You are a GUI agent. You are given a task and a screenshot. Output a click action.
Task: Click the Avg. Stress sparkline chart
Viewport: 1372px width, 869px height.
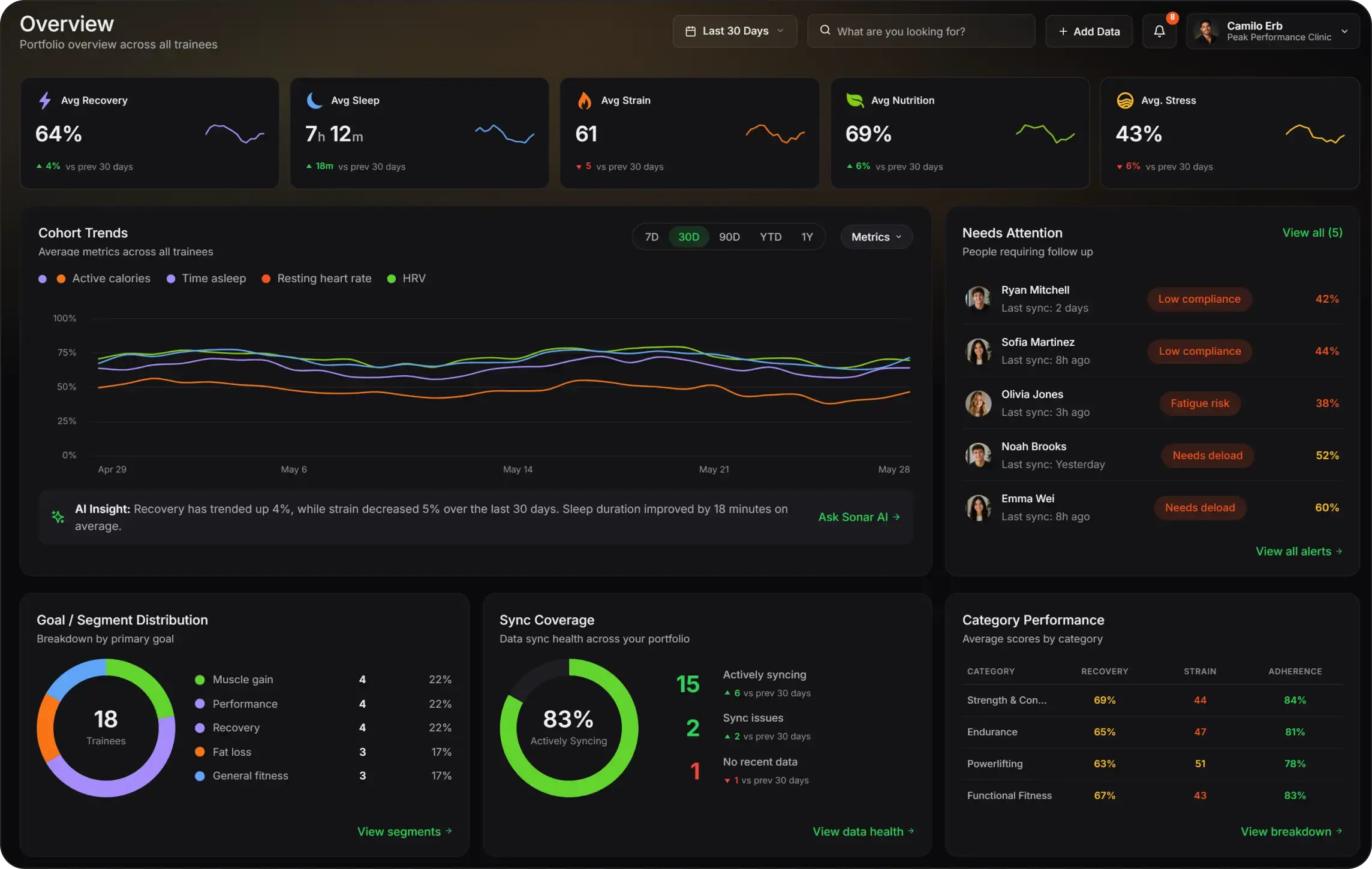[1314, 134]
